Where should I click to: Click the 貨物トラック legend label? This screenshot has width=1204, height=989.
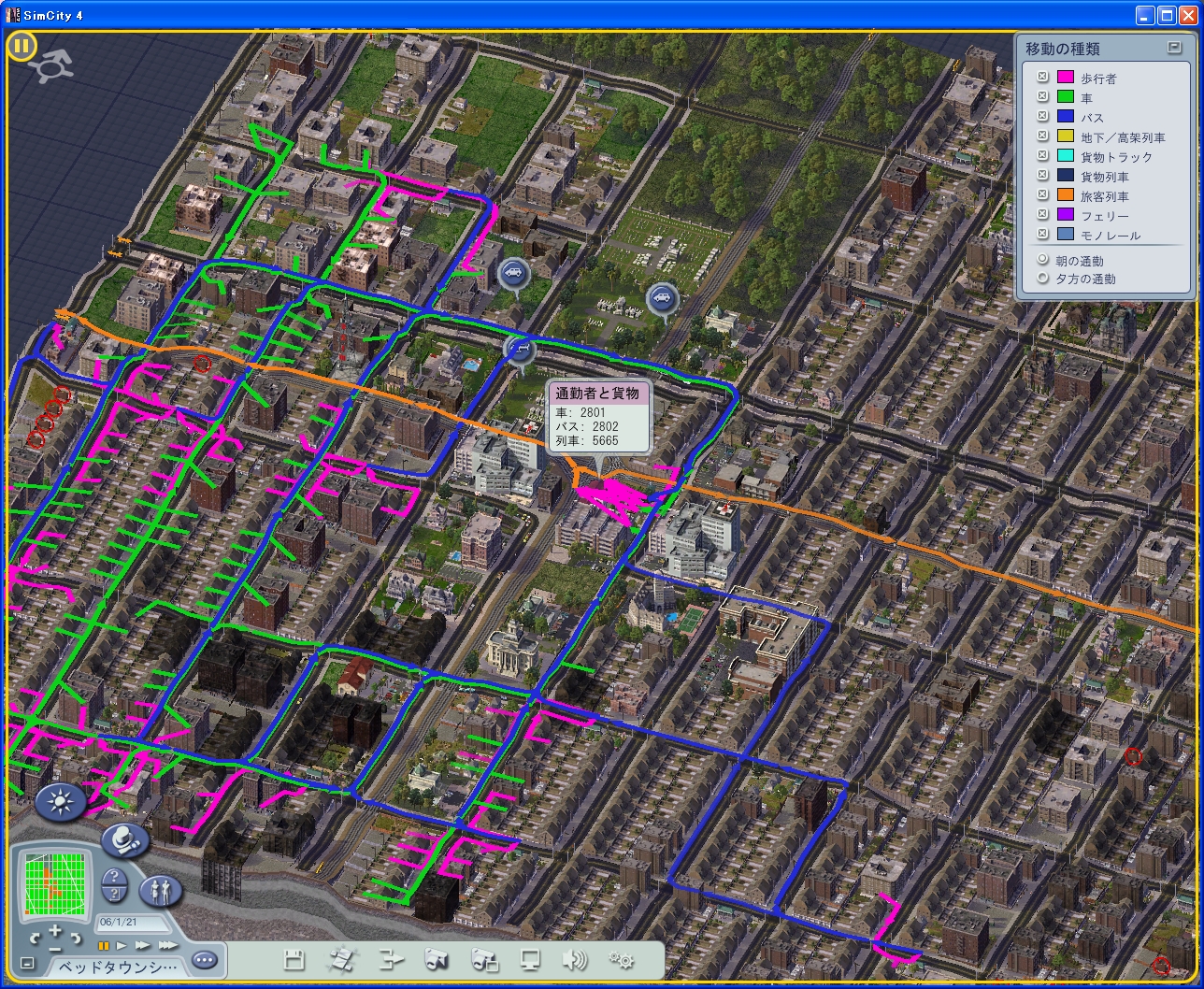pos(1117,157)
